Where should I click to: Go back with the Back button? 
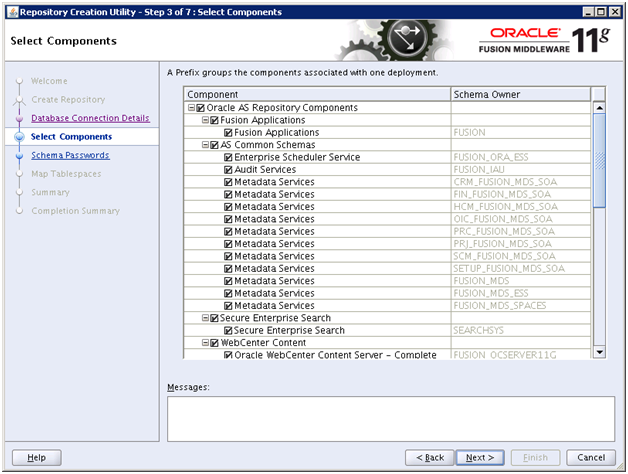click(430, 458)
